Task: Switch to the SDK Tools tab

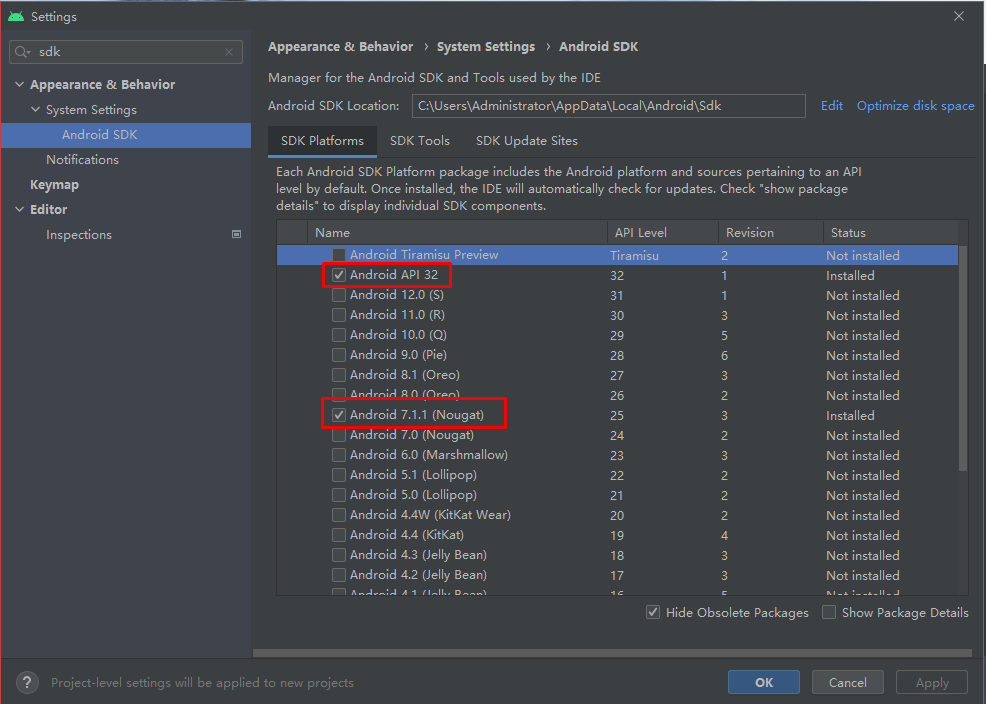Action: click(x=420, y=141)
